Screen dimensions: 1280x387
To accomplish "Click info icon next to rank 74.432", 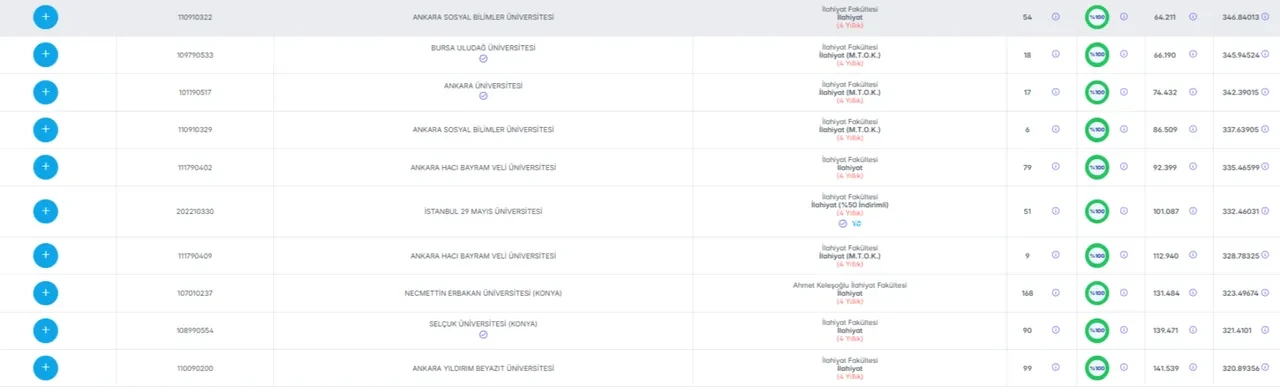I will 1193,92.
